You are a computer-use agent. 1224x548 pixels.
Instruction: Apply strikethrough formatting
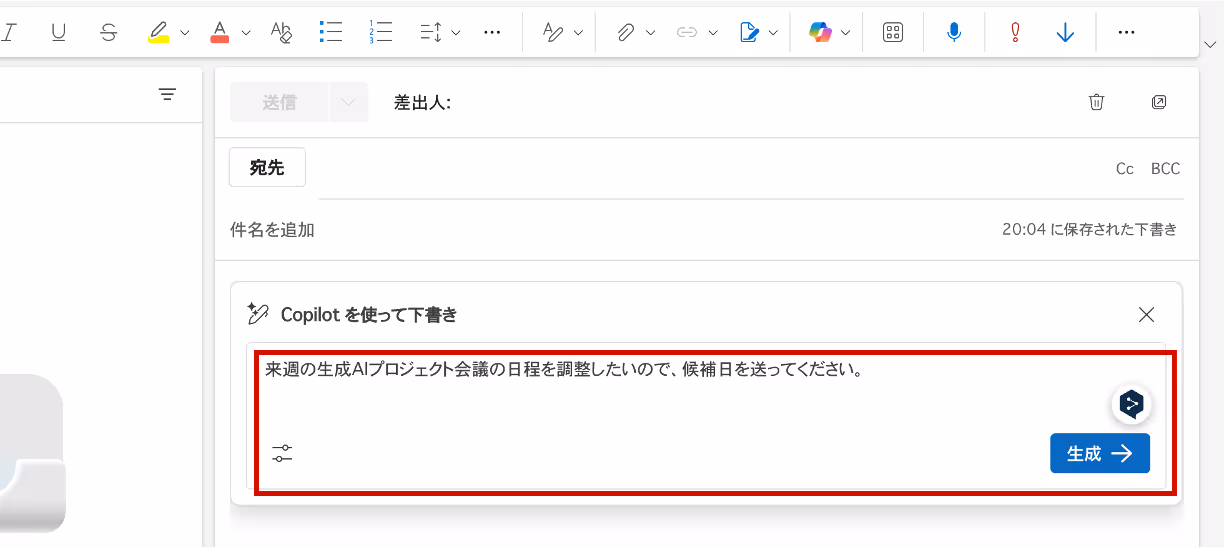(x=109, y=32)
